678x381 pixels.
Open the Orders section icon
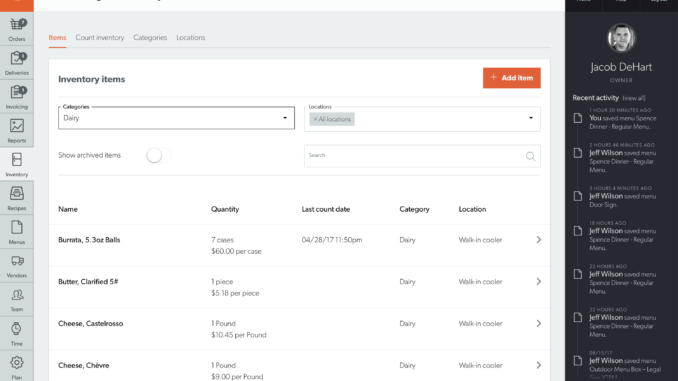tap(16, 25)
